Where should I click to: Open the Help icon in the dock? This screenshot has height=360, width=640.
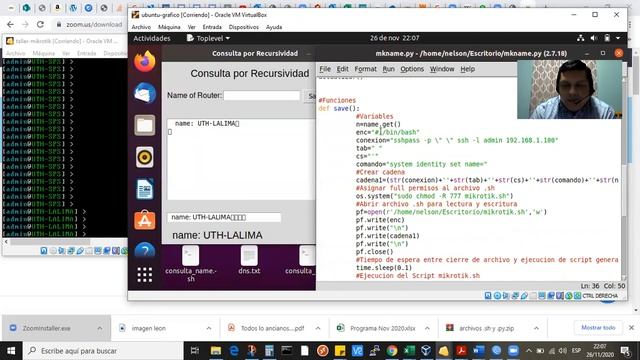coord(144,251)
